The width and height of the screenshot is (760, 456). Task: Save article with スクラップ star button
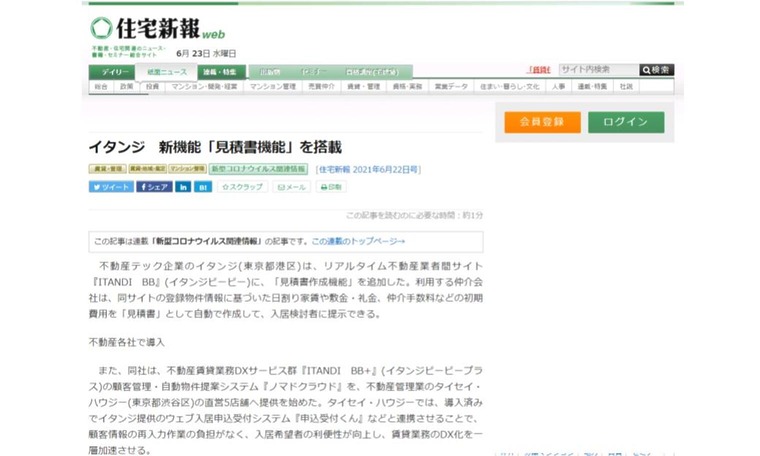tap(243, 187)
